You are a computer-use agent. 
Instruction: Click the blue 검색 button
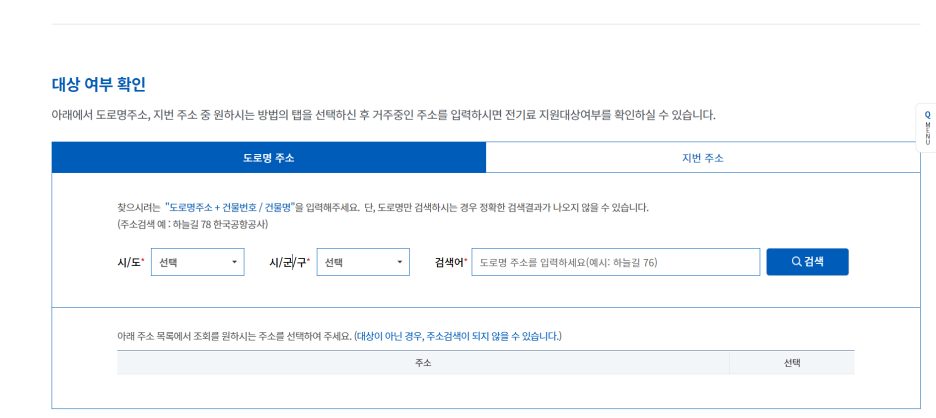coord(807,262)
